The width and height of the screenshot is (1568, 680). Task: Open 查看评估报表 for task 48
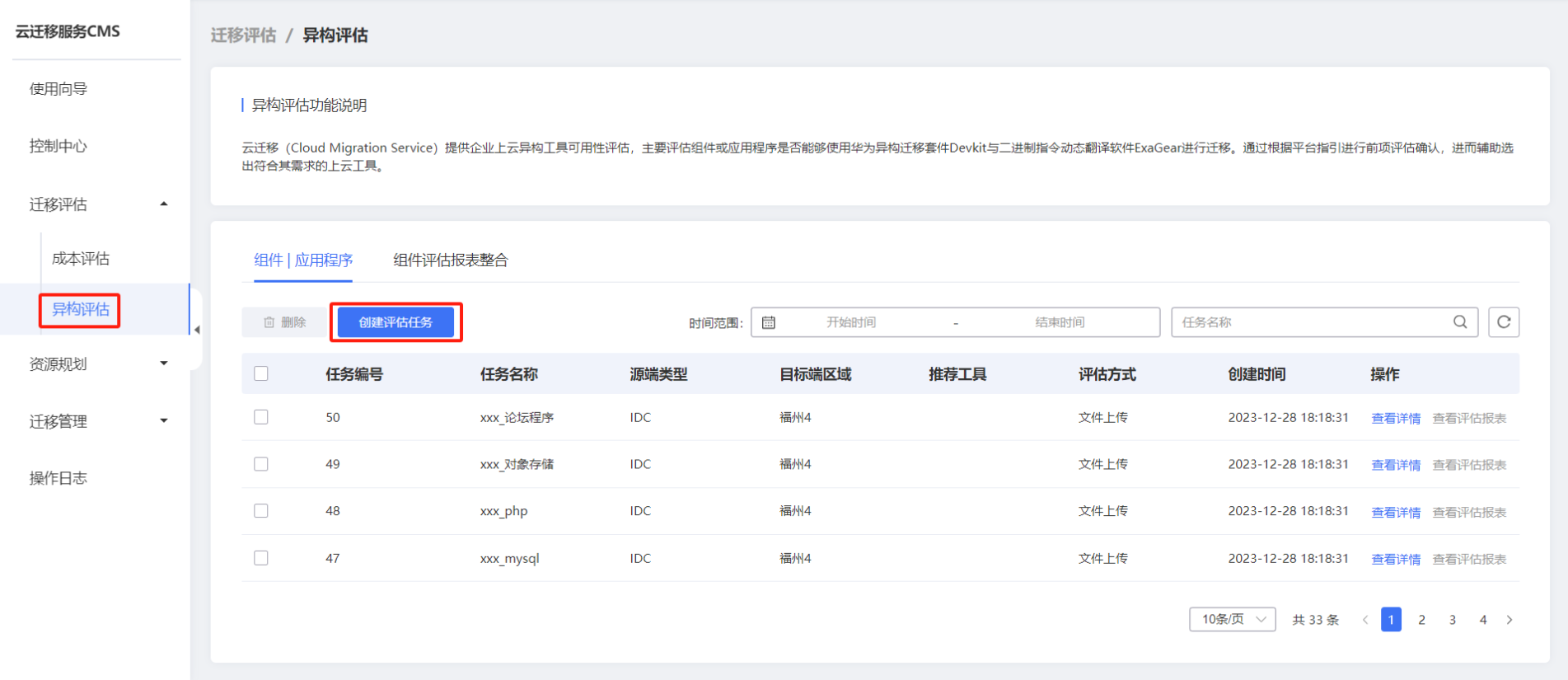coord(1469,512)
